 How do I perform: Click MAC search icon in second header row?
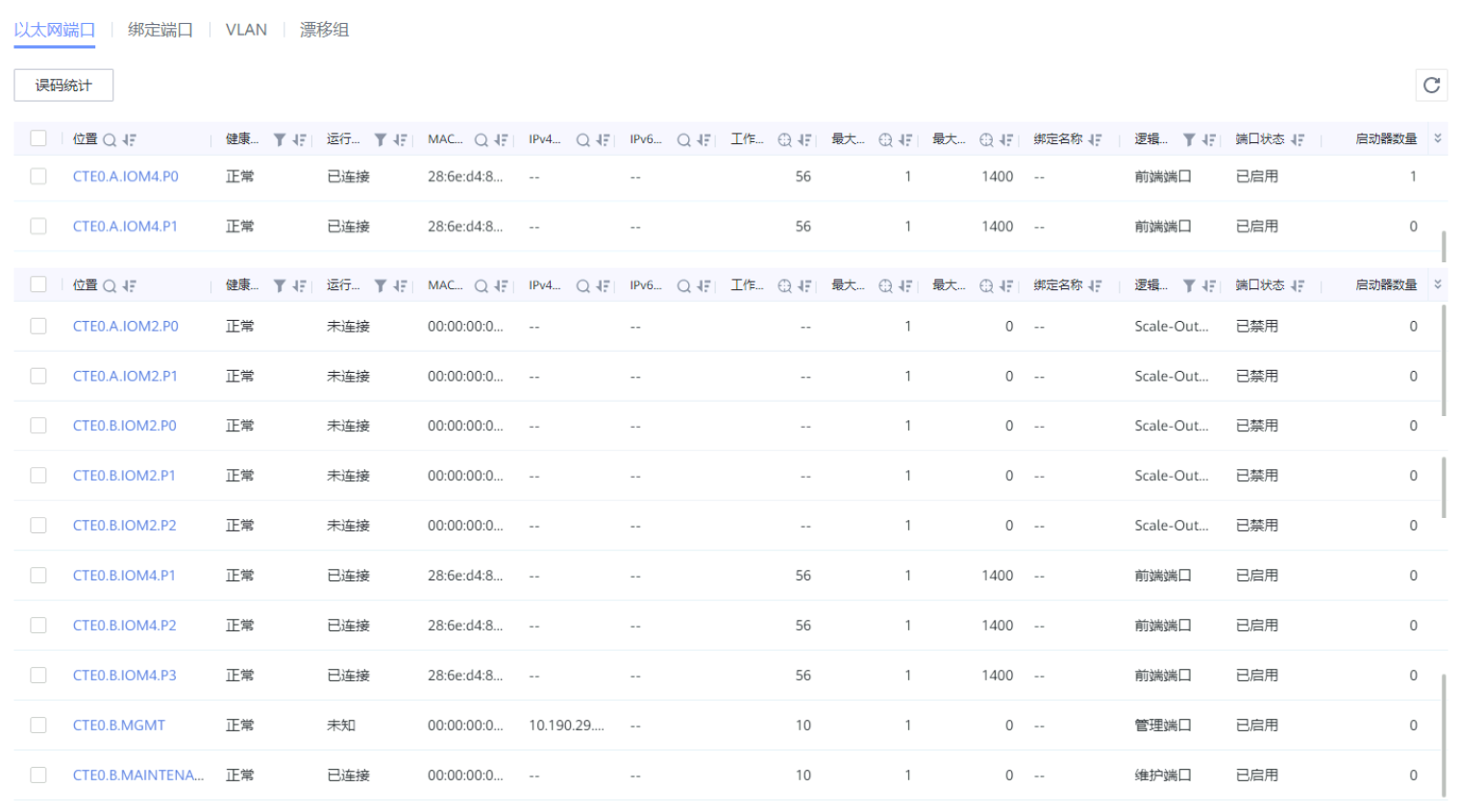point(481,286)
